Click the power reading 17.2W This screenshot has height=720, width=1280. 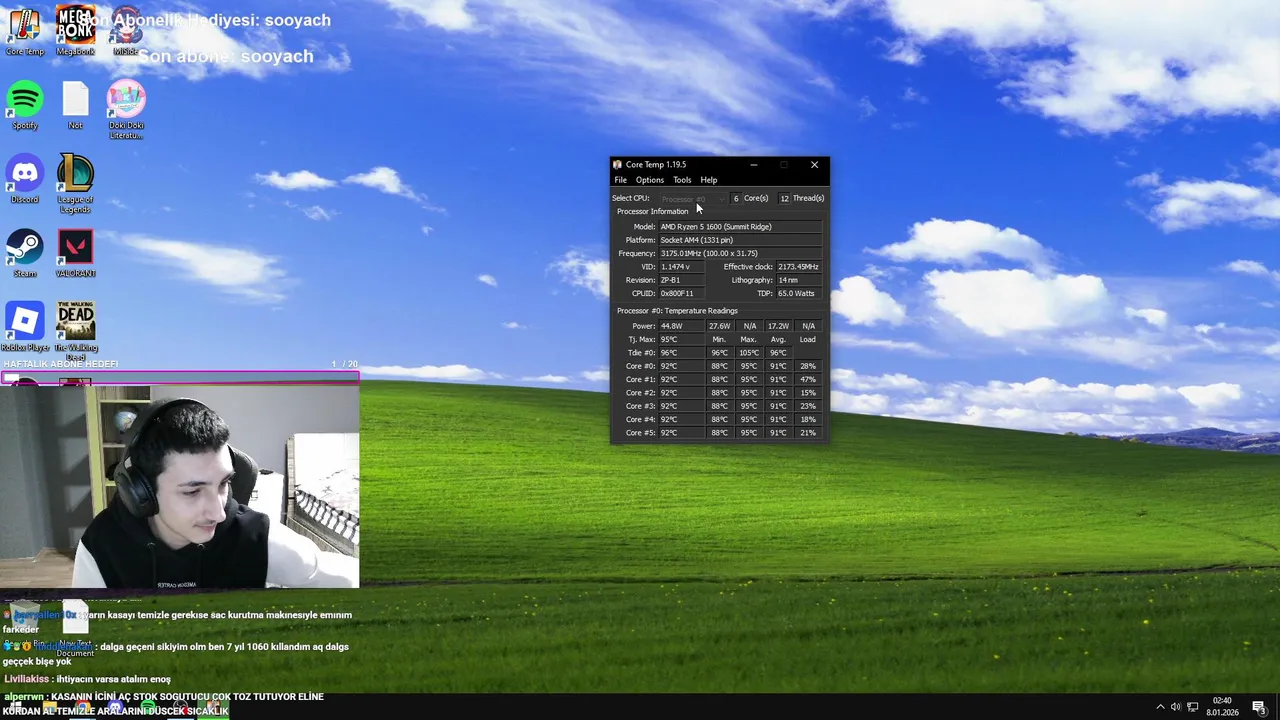pos(778,326)
